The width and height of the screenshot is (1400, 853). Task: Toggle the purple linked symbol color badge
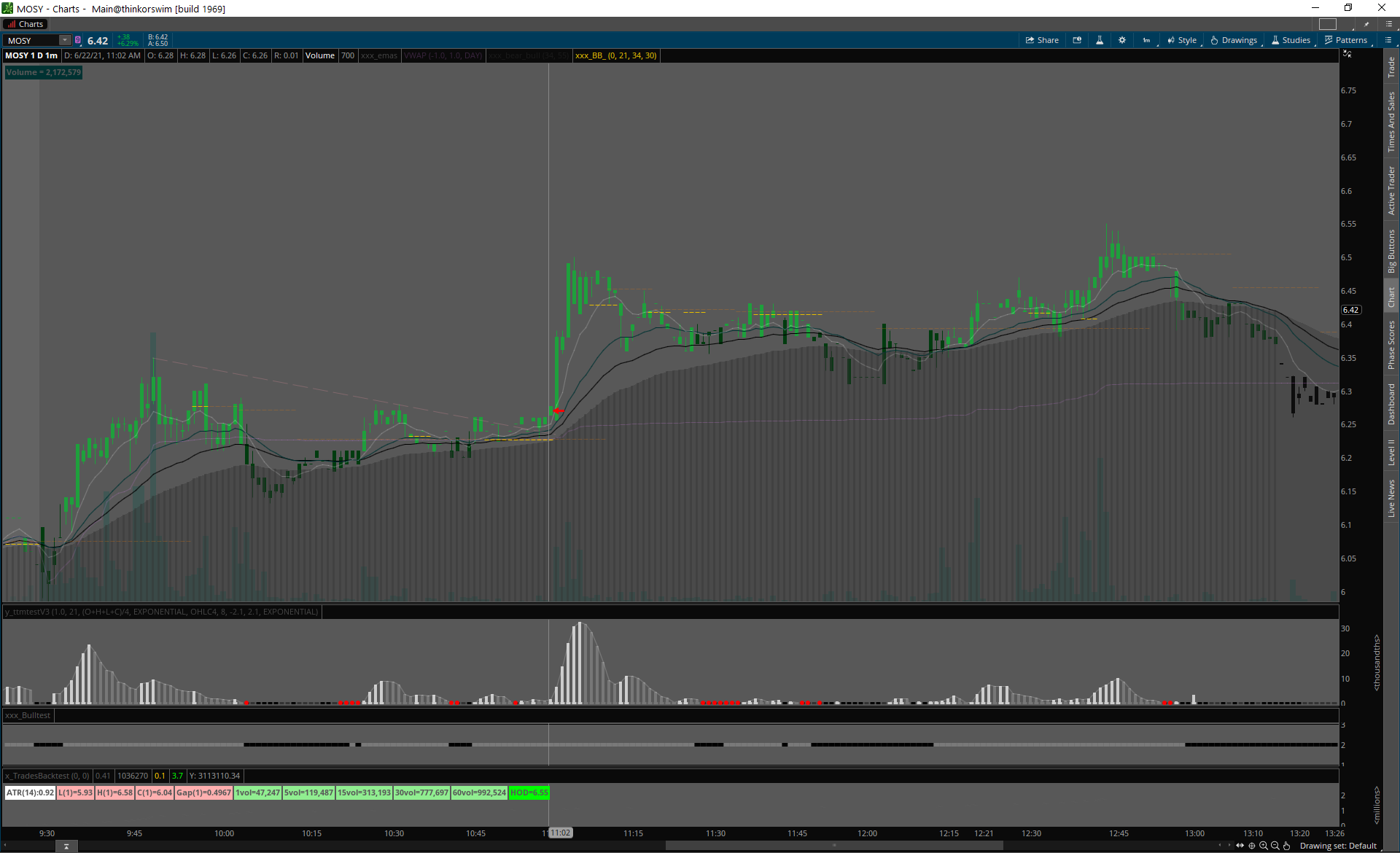click(x=78, y=40)
